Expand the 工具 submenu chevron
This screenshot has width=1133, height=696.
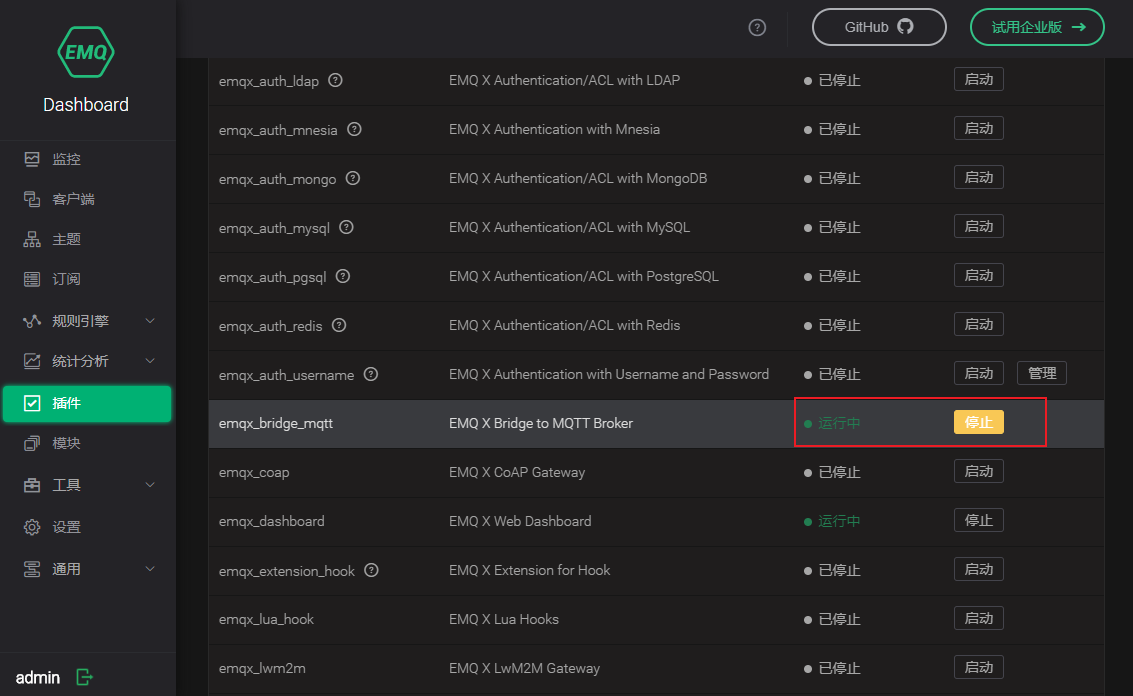(150, 485)
